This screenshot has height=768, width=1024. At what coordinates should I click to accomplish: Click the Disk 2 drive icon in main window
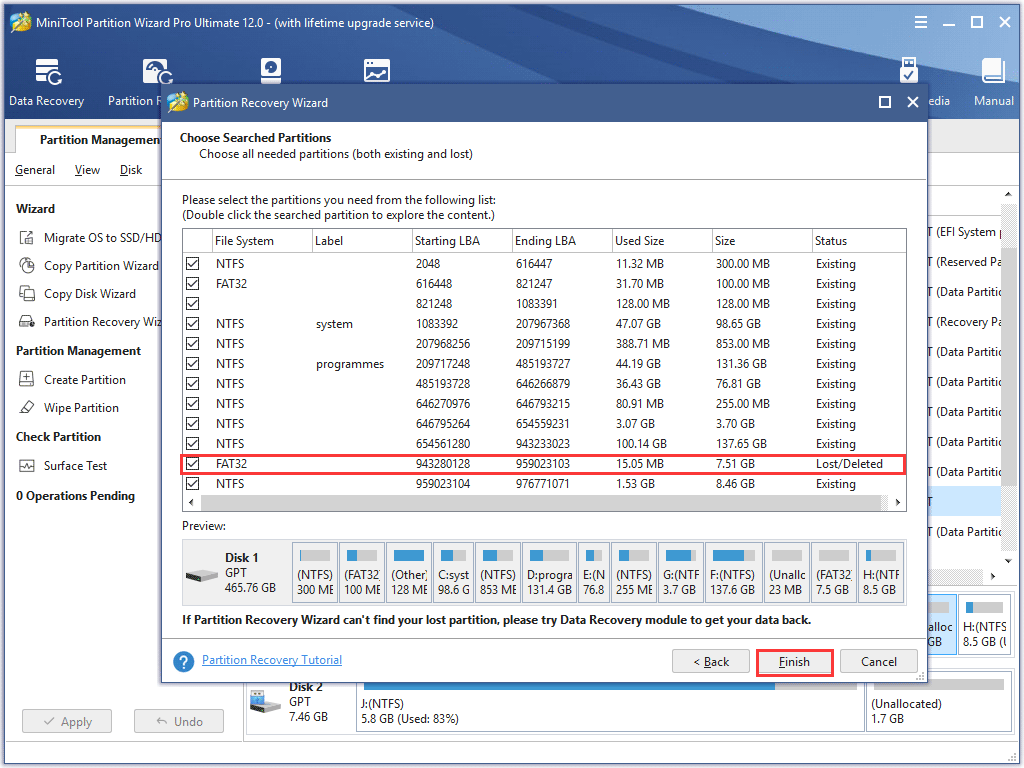[265, 703]
